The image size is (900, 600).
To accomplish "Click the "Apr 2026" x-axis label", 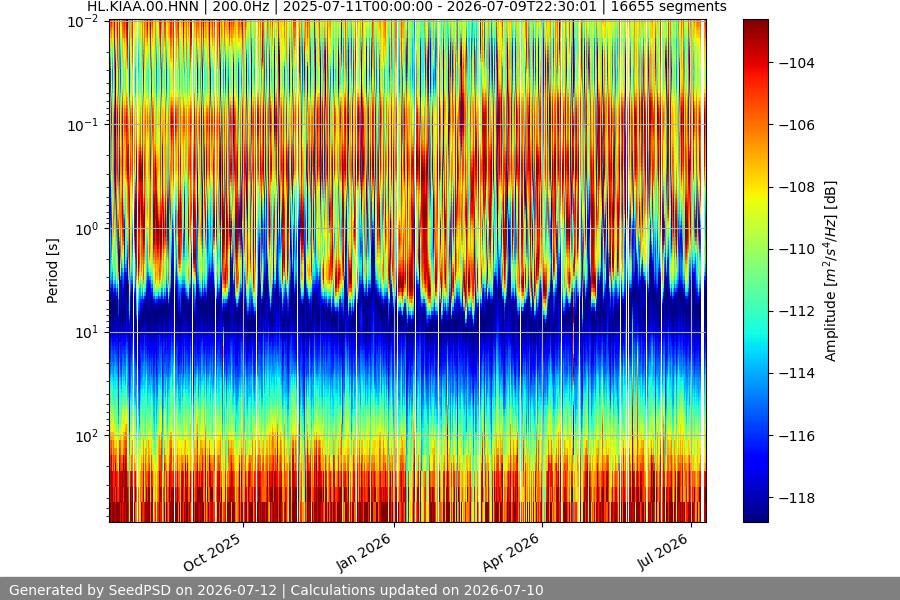I will (x=511, y=552).
